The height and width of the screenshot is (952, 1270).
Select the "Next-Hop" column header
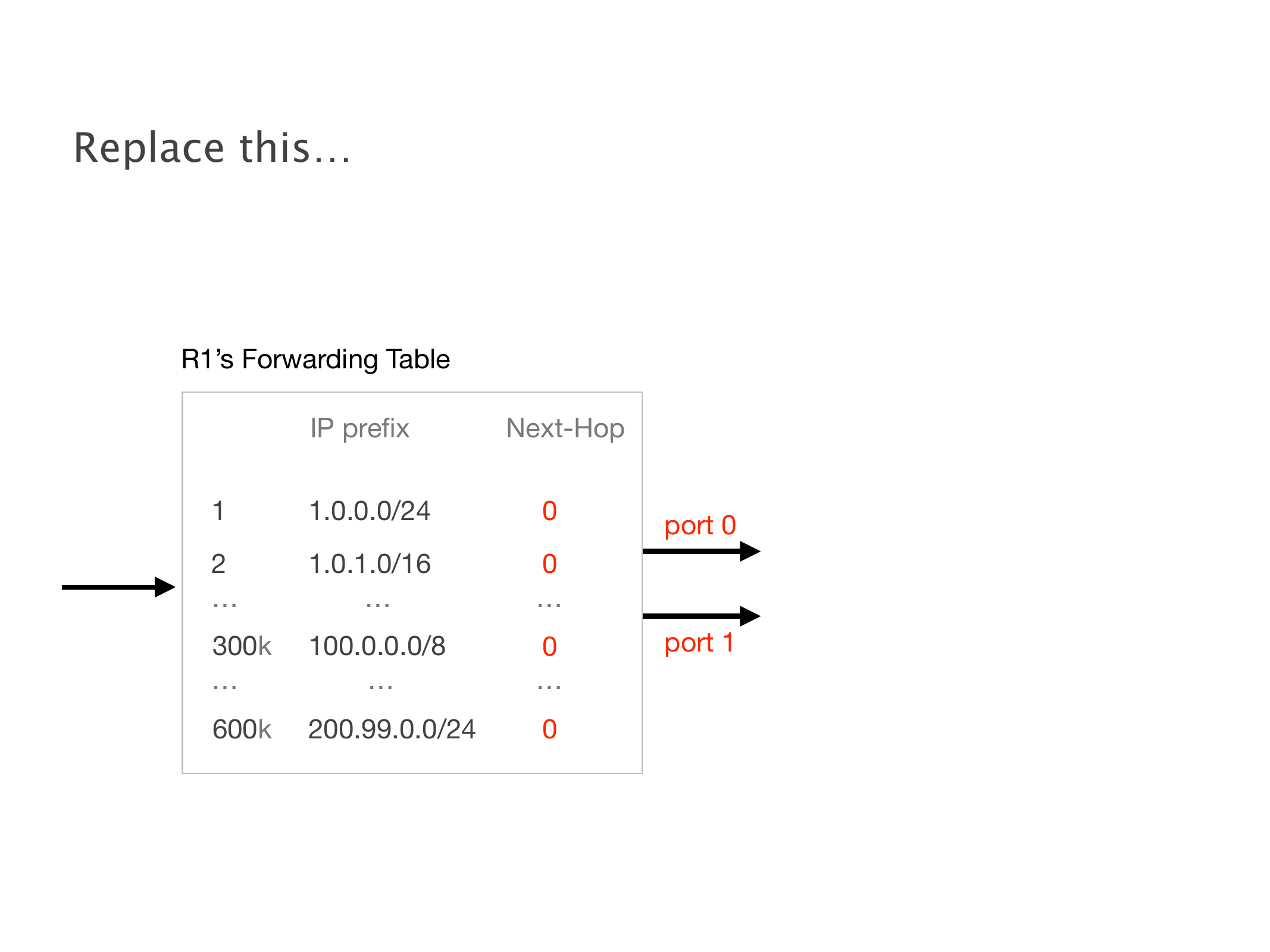(x=565, y=428)
